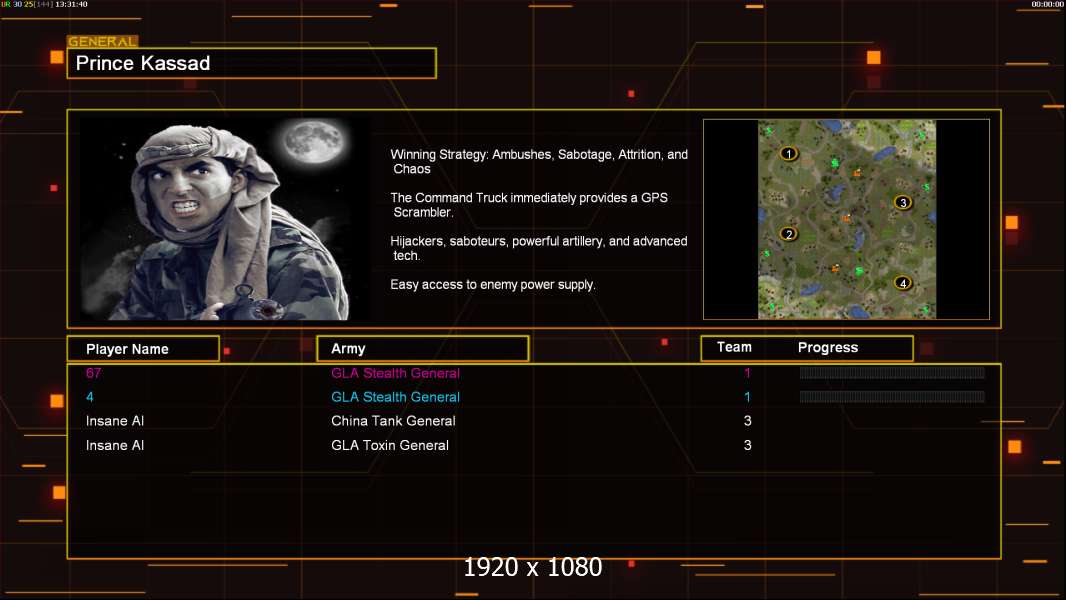The width and height of the screenshot is (1066, 600).
Task: Click the Progress column header
Action: point(827,347)
